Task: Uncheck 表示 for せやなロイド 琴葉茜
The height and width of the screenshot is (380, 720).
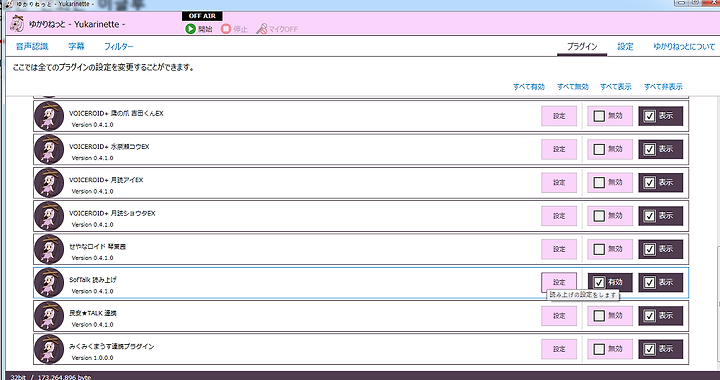Action: click(649, 249)
